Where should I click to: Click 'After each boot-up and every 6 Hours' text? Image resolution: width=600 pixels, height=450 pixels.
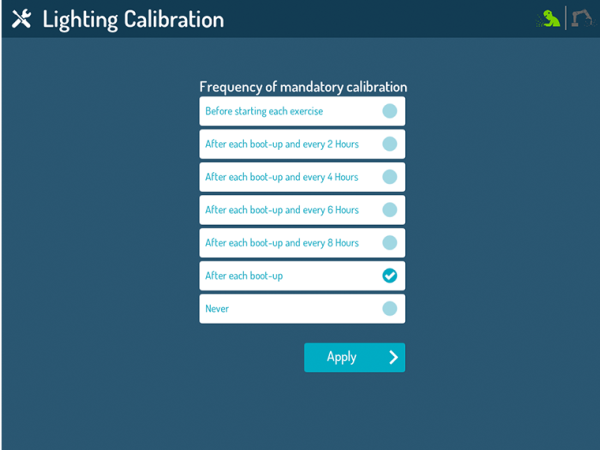282,210
